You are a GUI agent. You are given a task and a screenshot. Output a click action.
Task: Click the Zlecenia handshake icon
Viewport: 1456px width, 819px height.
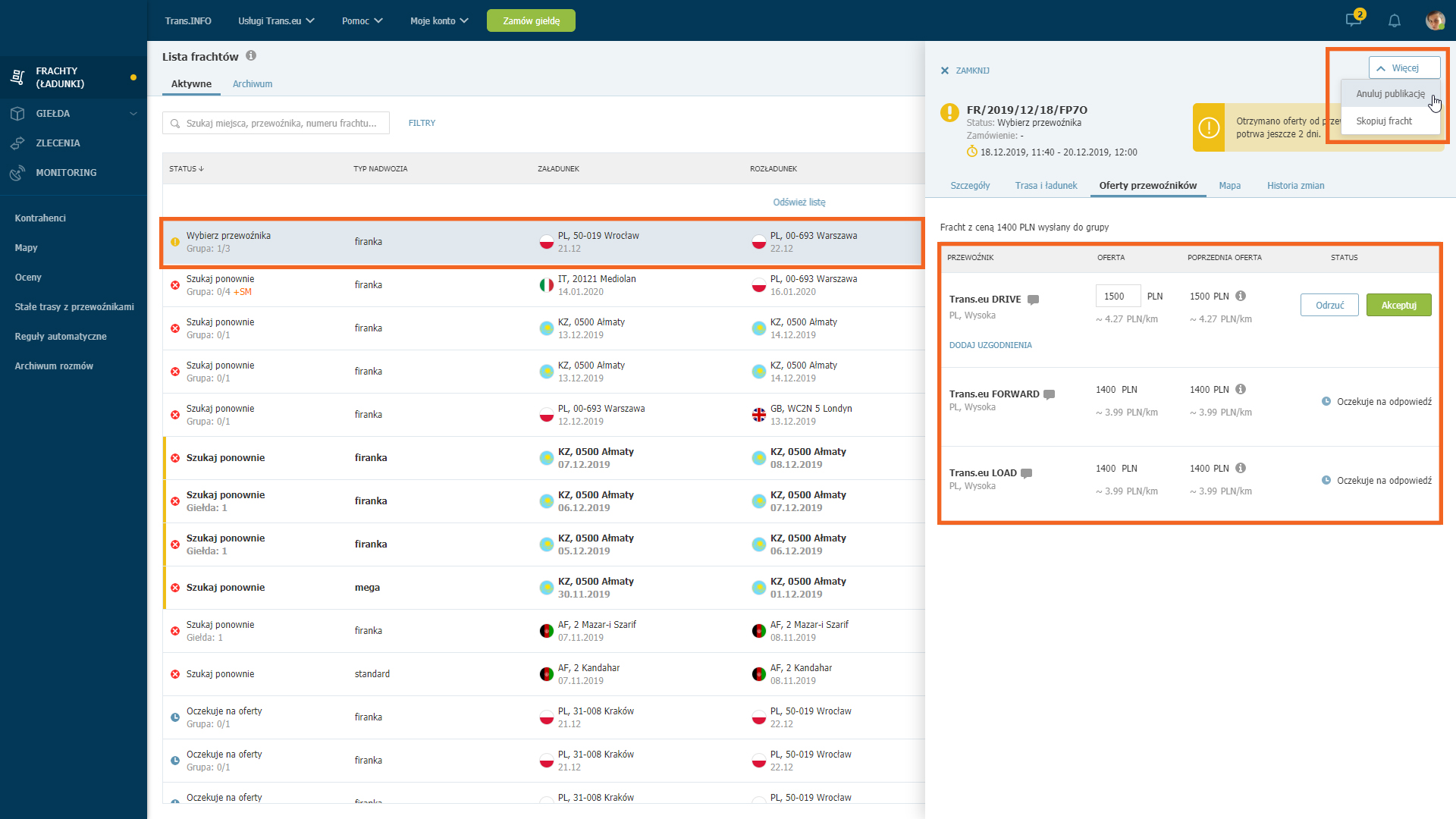pyautogui.click(x=17, y=143)
